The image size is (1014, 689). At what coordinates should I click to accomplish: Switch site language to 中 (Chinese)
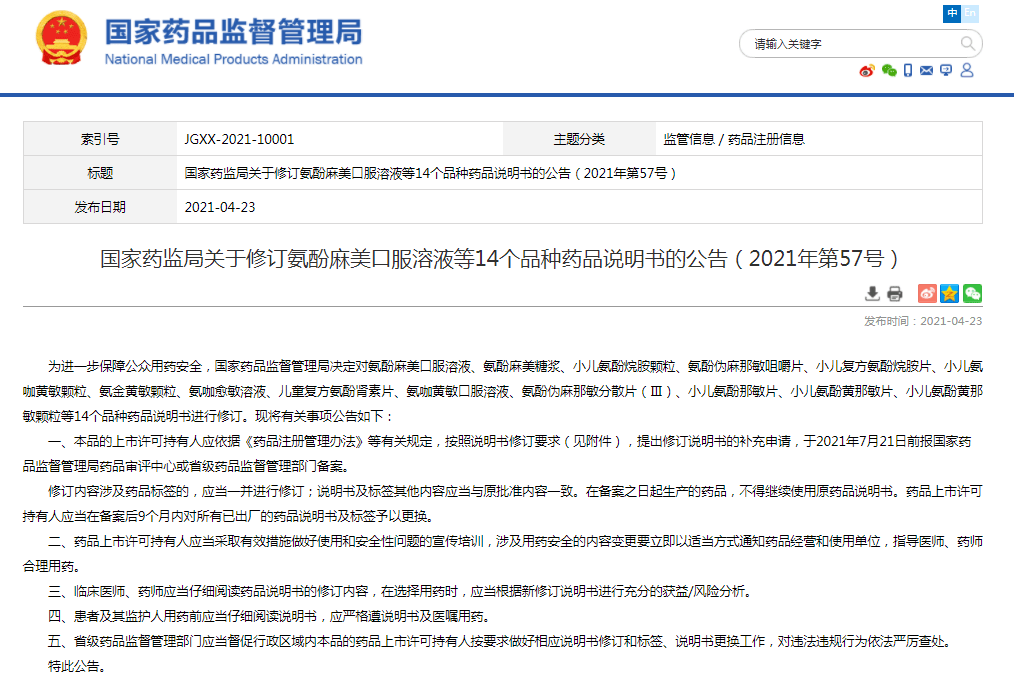pos(952,13)
